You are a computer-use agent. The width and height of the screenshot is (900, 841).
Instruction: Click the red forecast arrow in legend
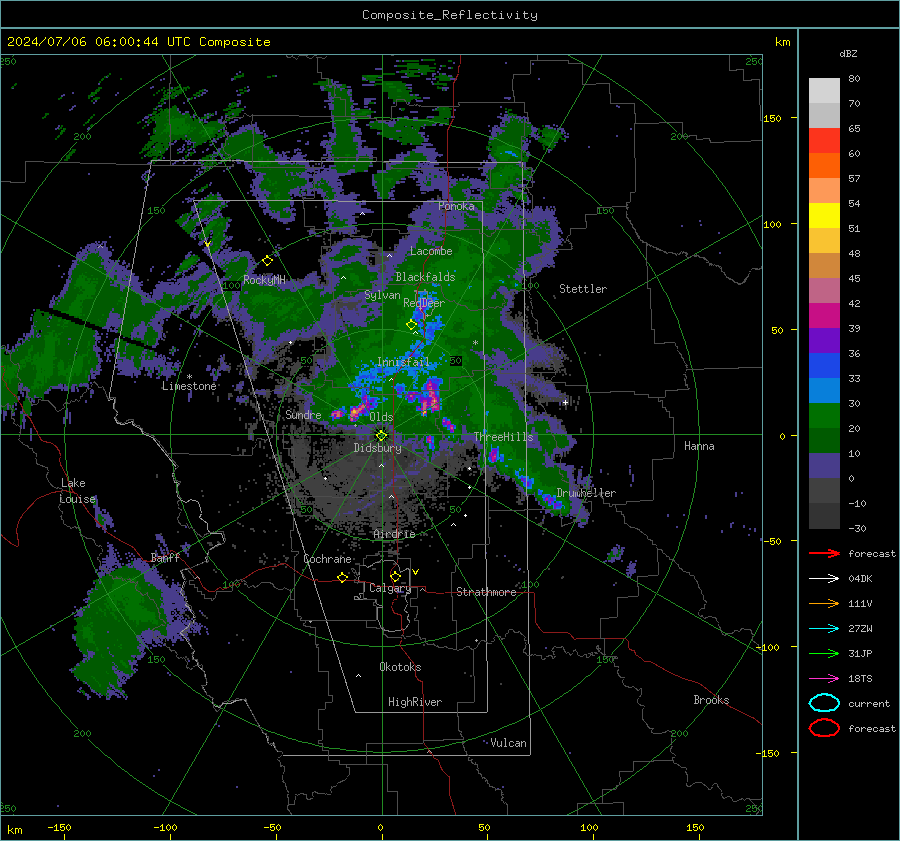click(824, 553)
